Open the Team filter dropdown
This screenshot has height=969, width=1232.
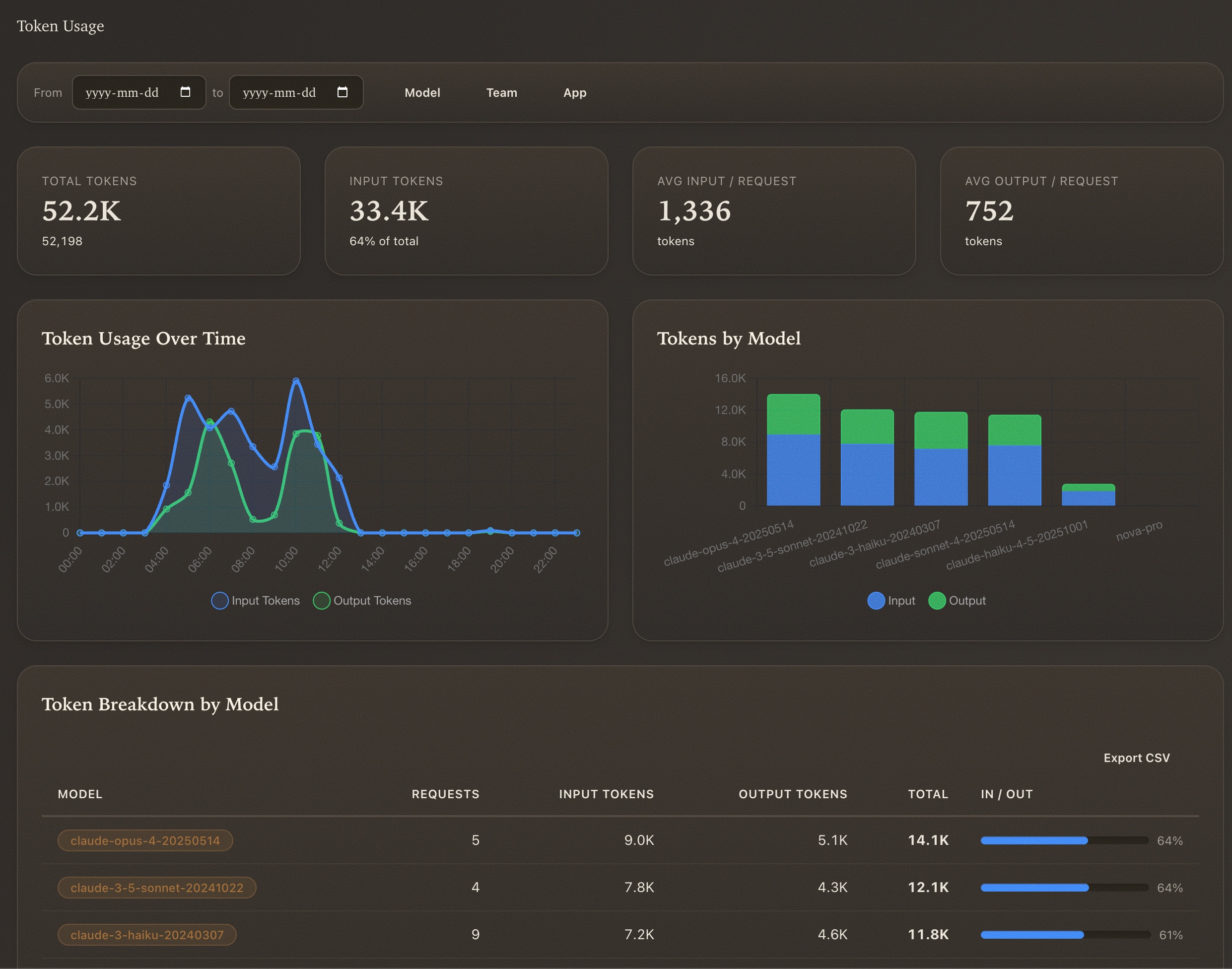[x=501, y=92]
